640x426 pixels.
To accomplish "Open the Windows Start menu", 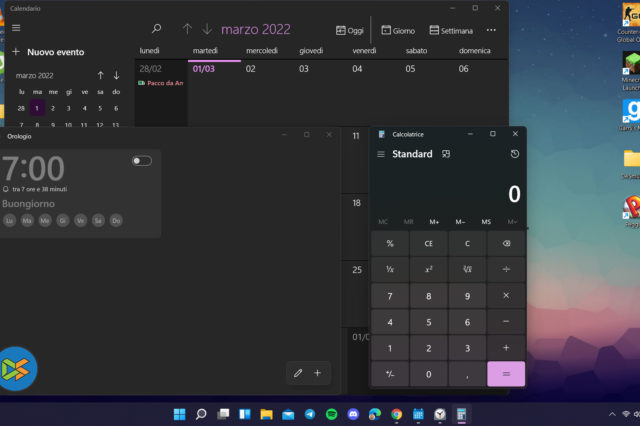I will click(x=180, y=414).
